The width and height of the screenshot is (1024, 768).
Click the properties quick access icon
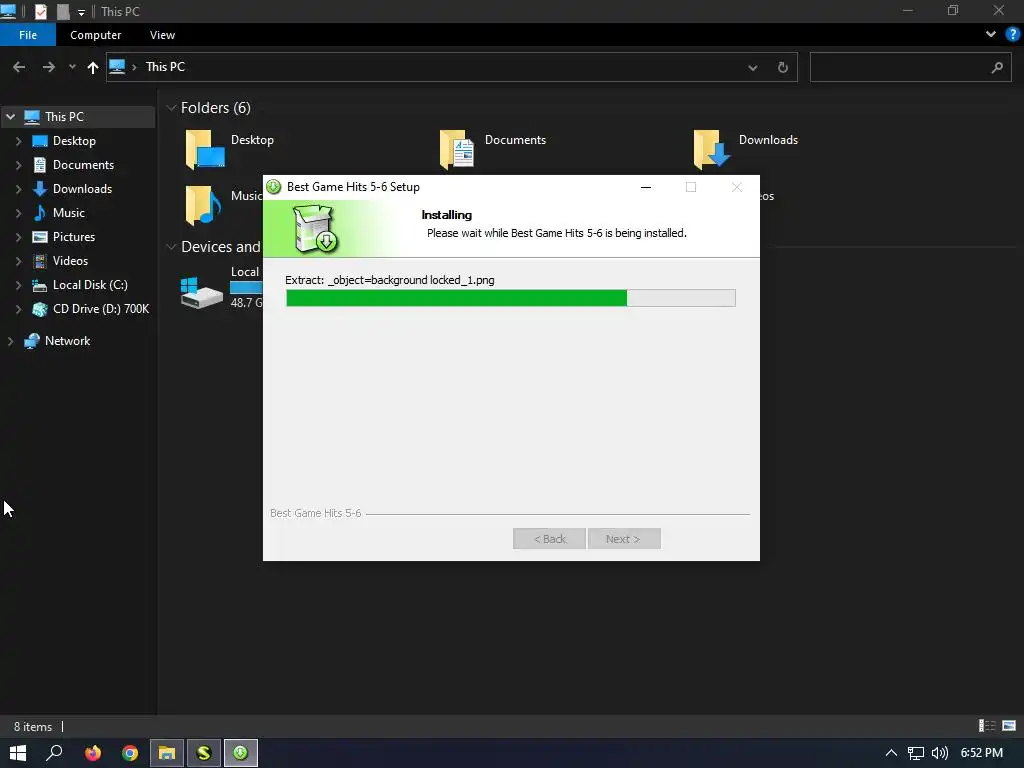tap(40, 11)
